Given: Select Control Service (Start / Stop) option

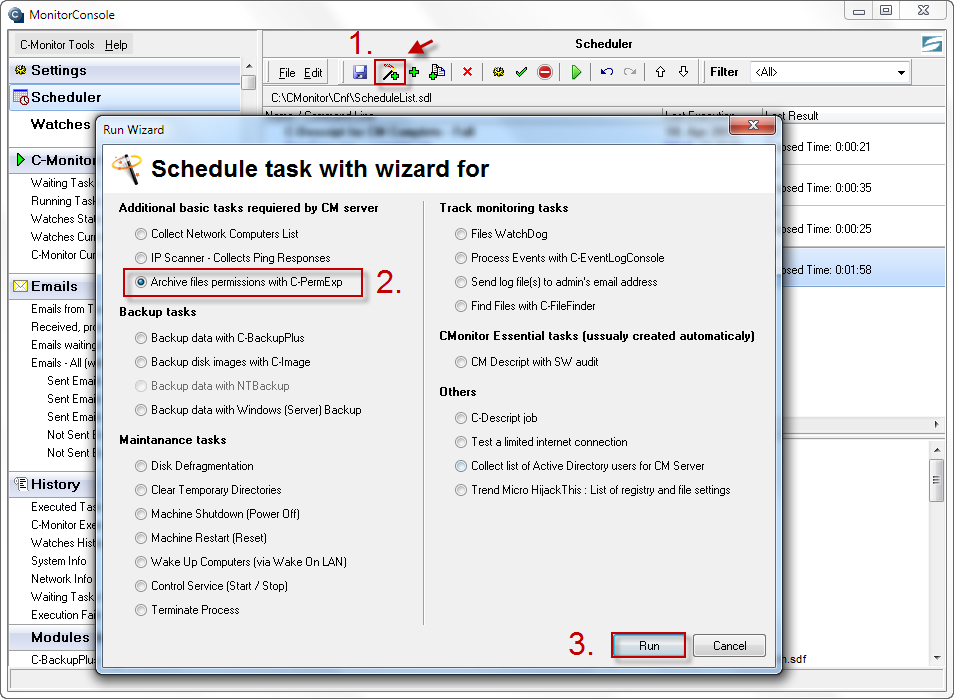Looking at the screenshot, I should coord(212,586).
